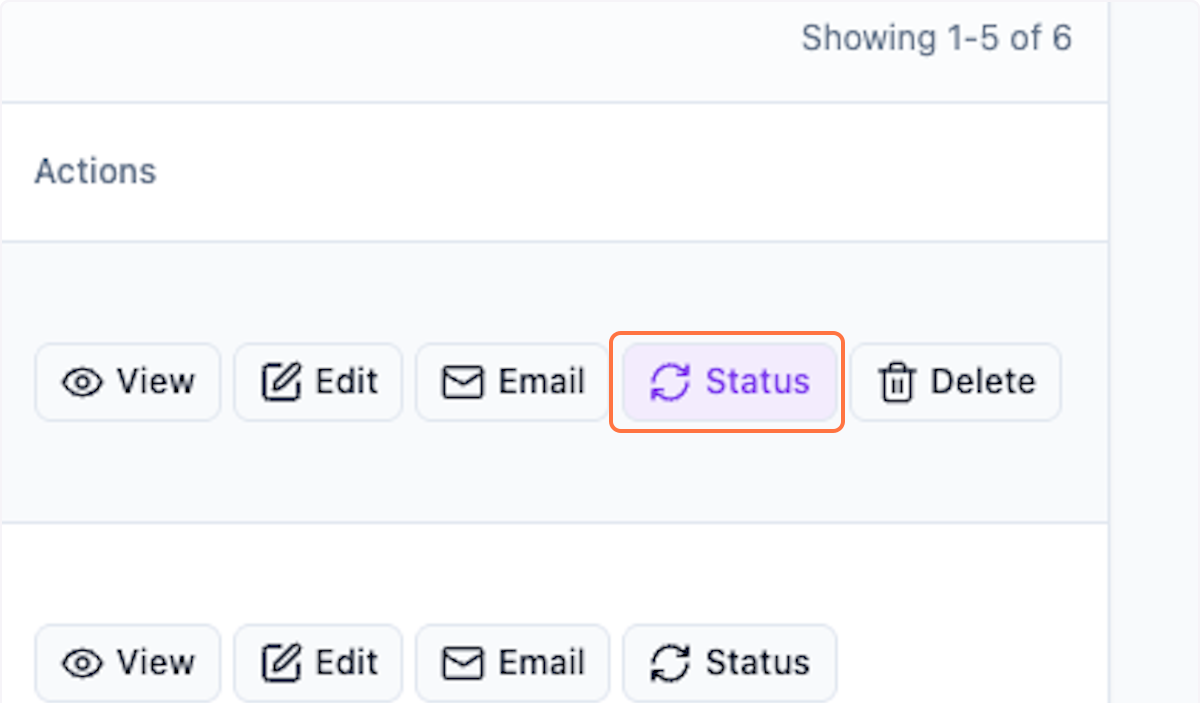Click the eye icon on the first View button
1200x703 pixels.
pyautogui.click(x=82, y=382)
